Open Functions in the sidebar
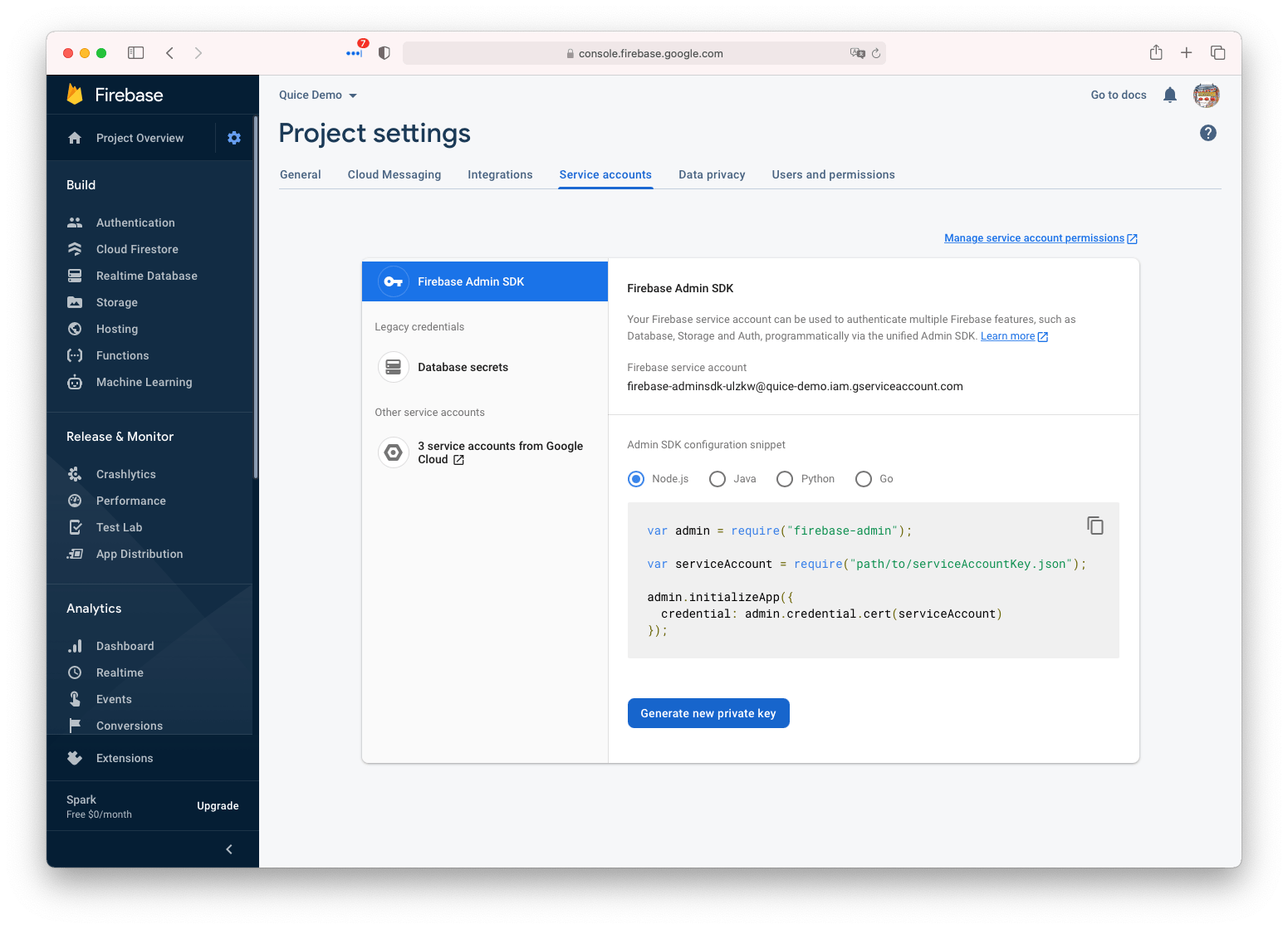Image resolution: width=1288 pixels, height=929 pixels. 122,355
